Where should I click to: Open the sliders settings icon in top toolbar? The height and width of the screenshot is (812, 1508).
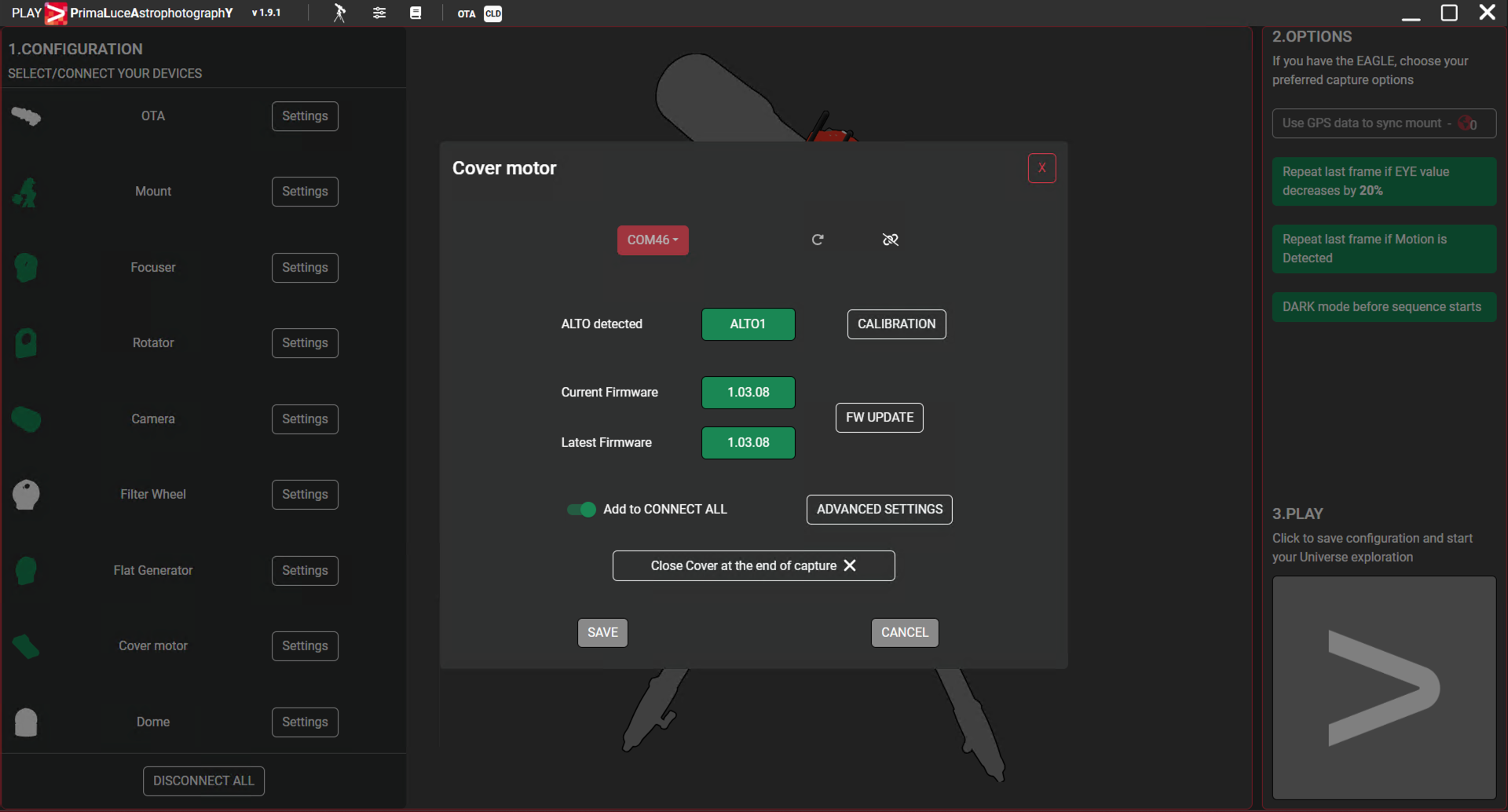(x=379, y=13)
